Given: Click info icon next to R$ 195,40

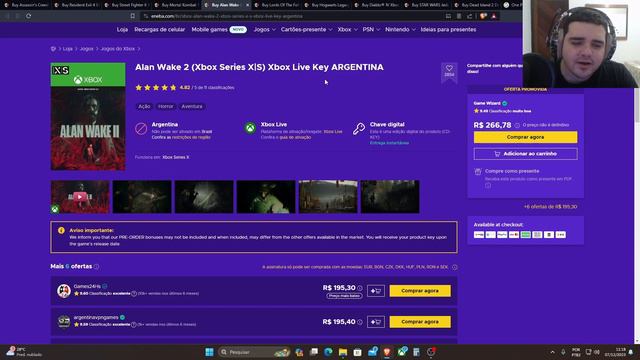Looking at the screenshot, I should (x=360, y=322).
